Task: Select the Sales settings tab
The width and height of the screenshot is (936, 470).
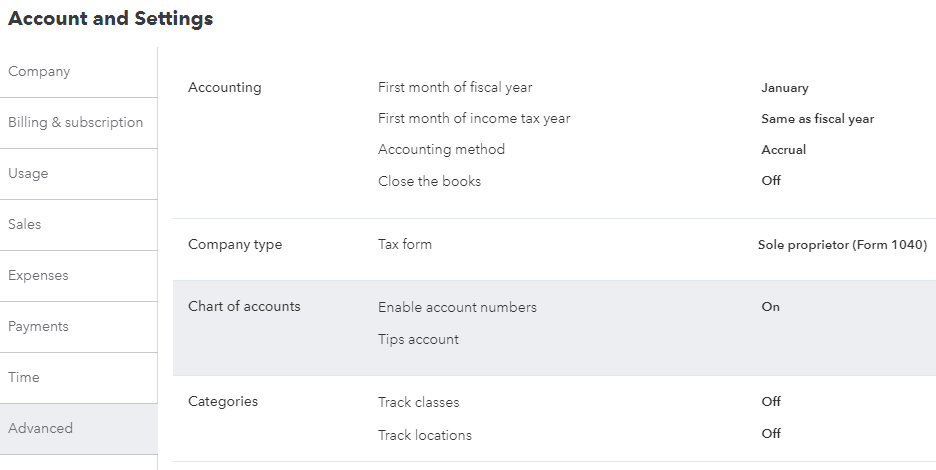Action: [x=25, y=225]
